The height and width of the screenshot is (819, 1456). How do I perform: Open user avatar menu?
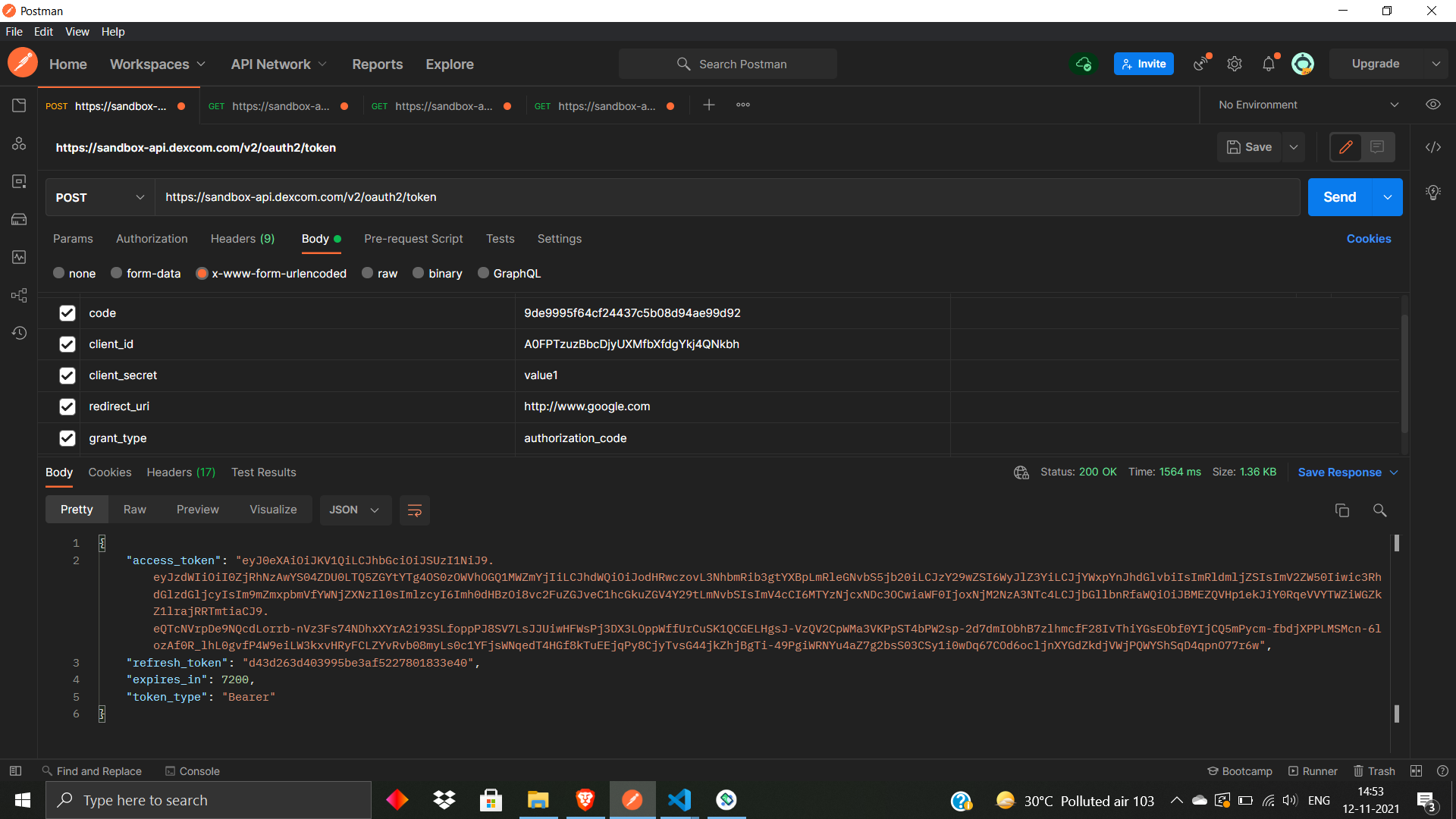(1303, 64)
